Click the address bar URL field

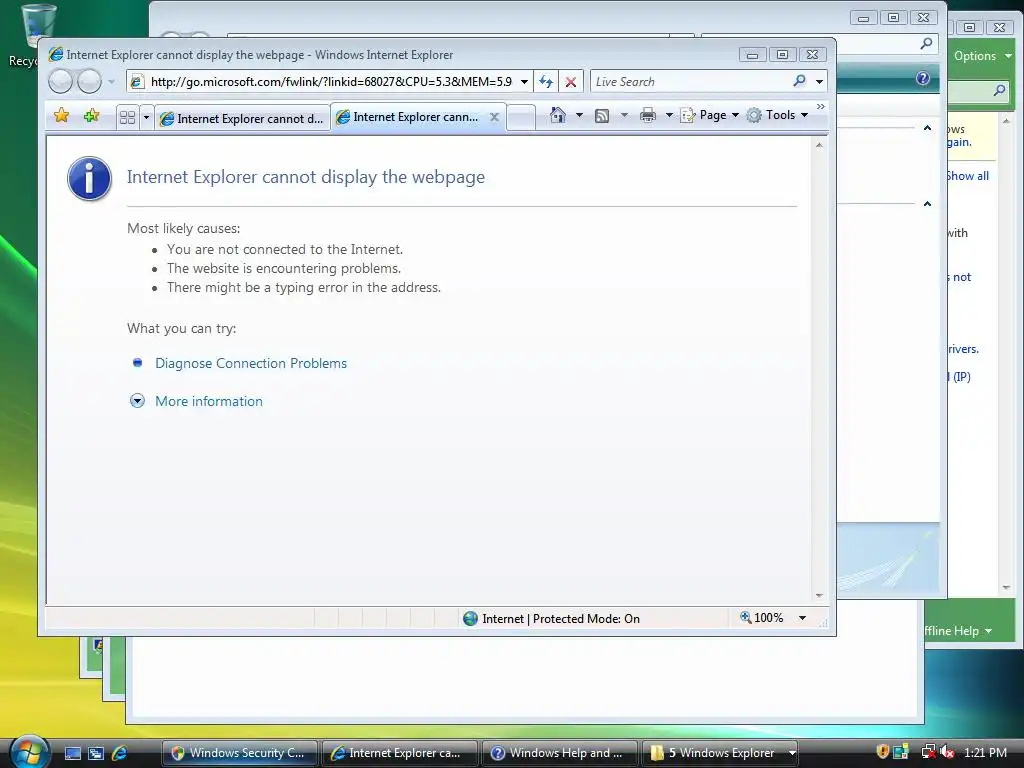point(330,82)
